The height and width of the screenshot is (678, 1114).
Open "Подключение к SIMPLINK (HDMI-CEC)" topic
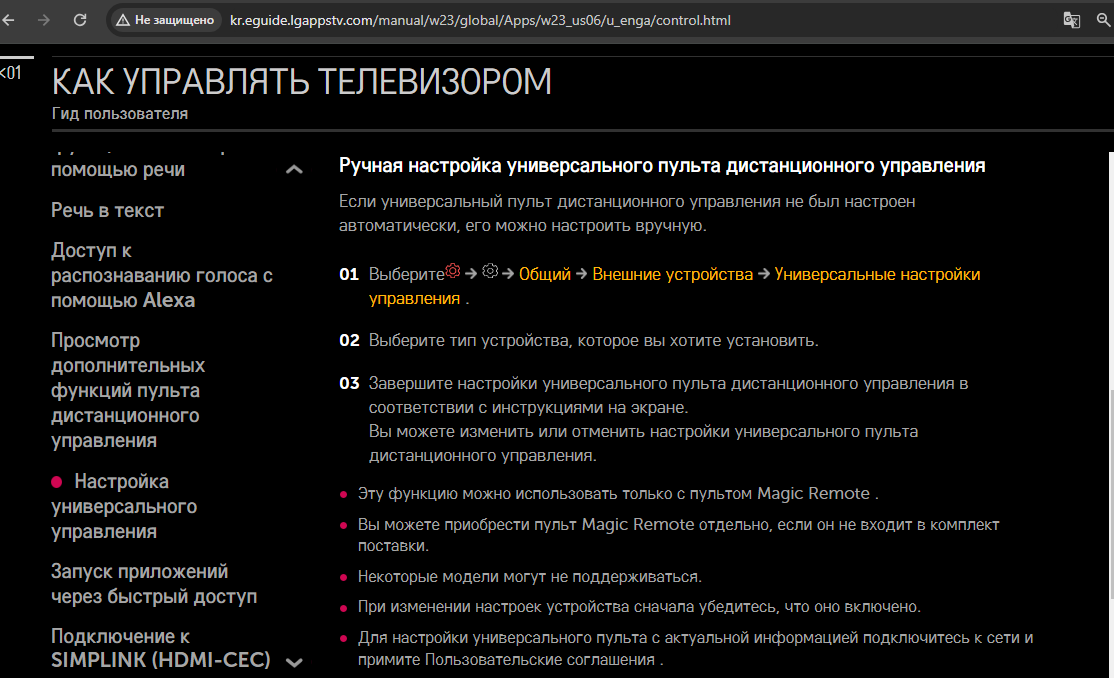(x=160, y=648)
